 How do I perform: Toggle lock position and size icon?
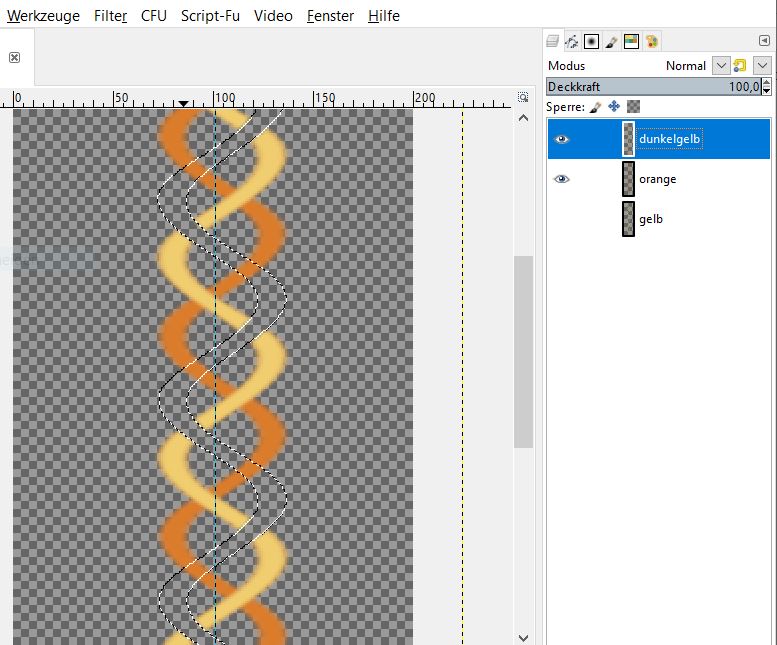coord(614,107)
